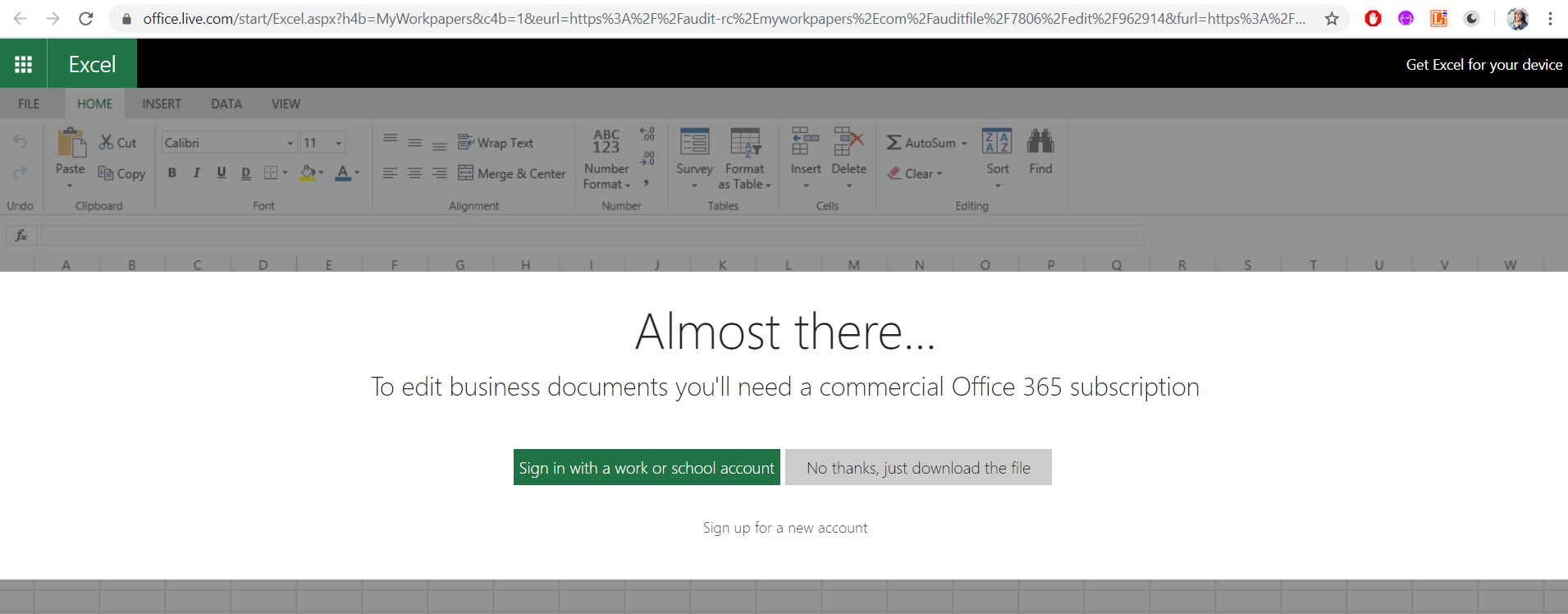
Task: Open the Chrome three-dot menu
Action: [1550, 18]
